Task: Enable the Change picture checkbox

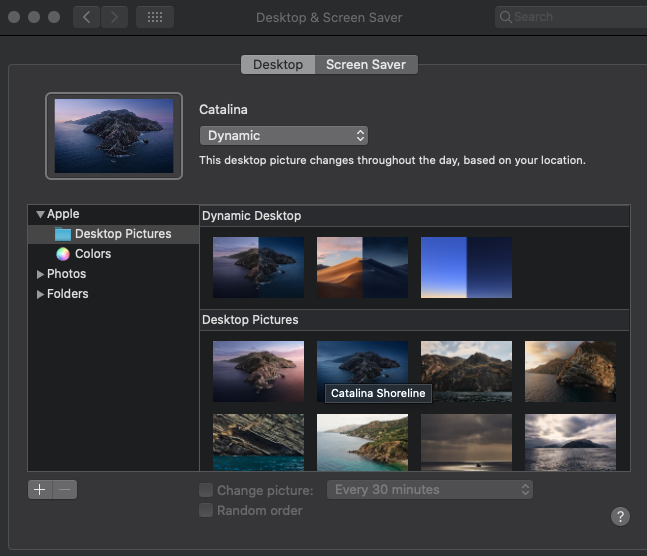Action: [x=206, y=490]
